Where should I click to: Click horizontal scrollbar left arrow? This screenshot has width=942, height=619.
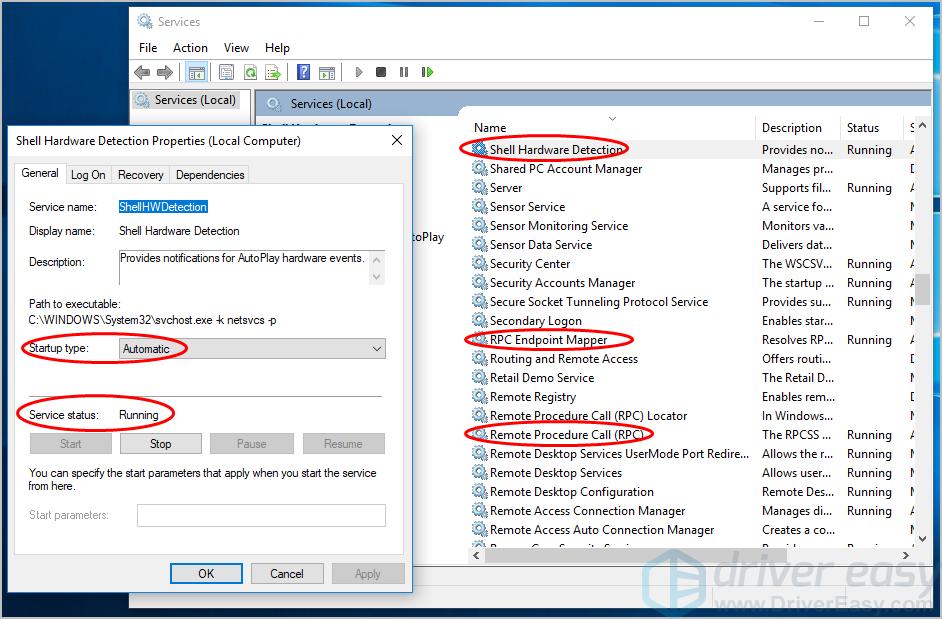click(x=476, y=555)
